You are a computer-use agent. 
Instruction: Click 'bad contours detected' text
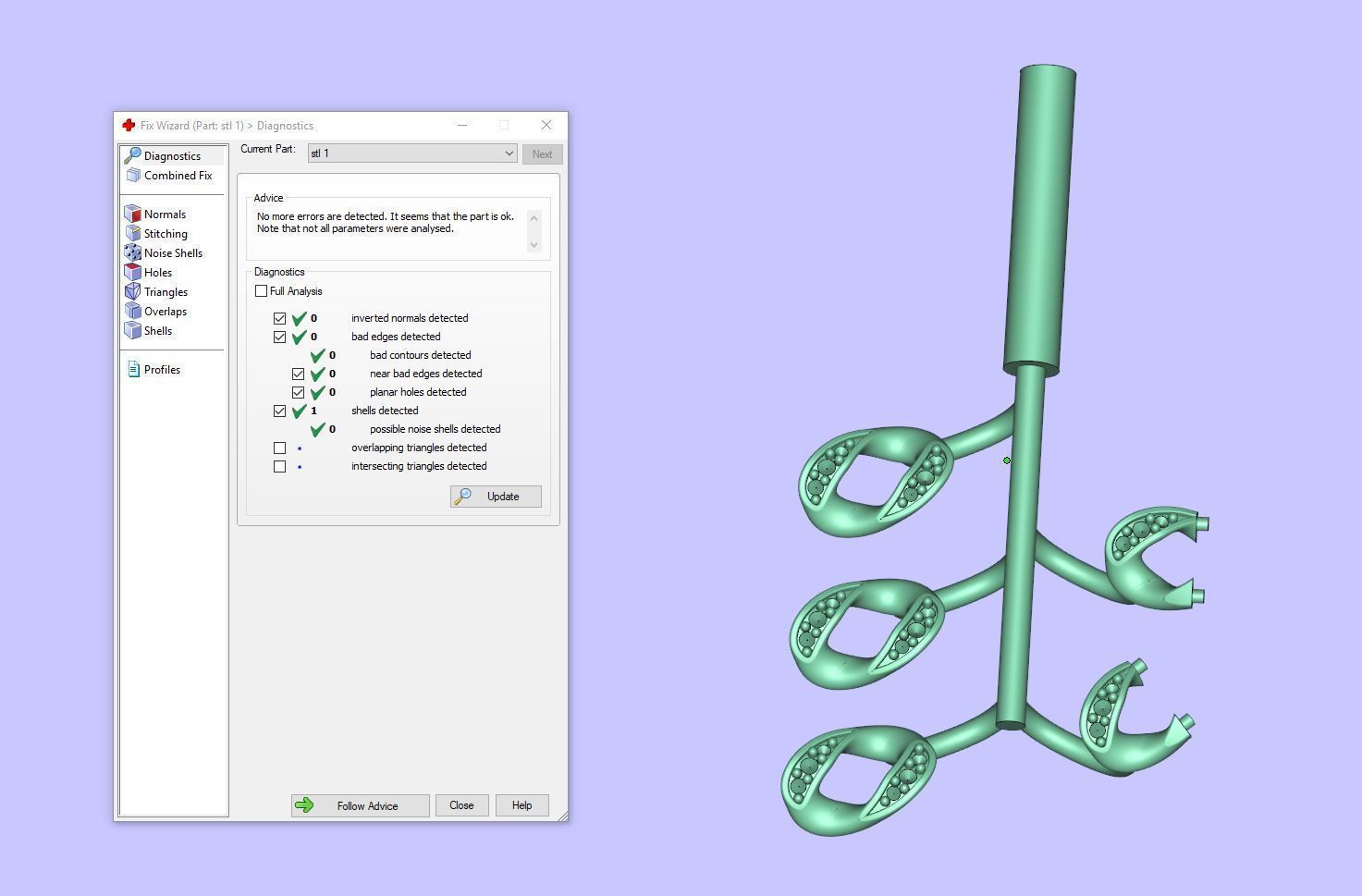pos(420,355)
